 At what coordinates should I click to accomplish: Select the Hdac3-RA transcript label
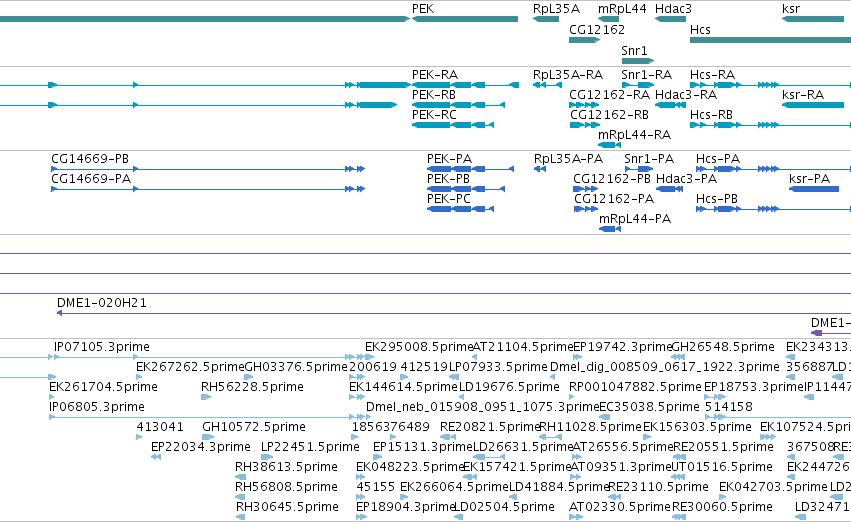[x=686, y=94]
